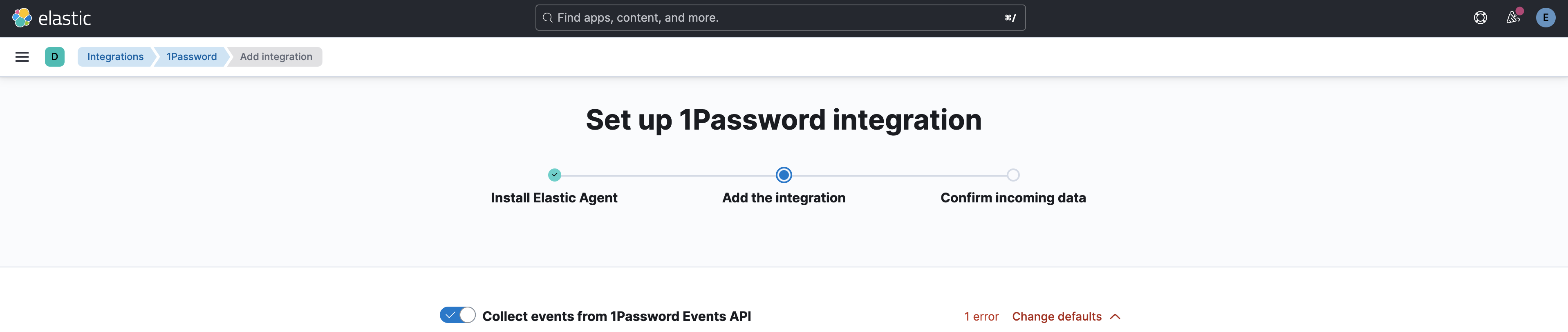
Task: Click the Elastic logo
Action: click(x=52, y=18)
